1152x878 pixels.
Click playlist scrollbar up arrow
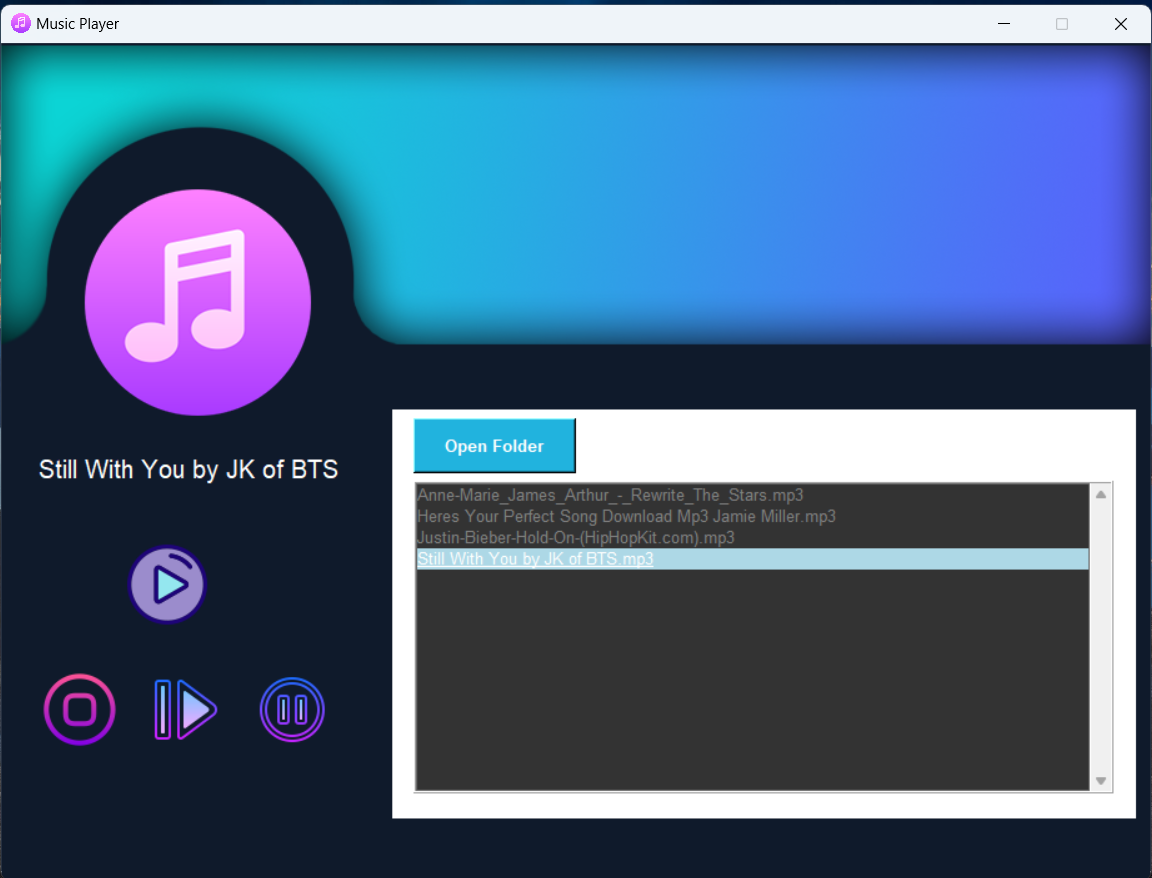pos(1101,494)
